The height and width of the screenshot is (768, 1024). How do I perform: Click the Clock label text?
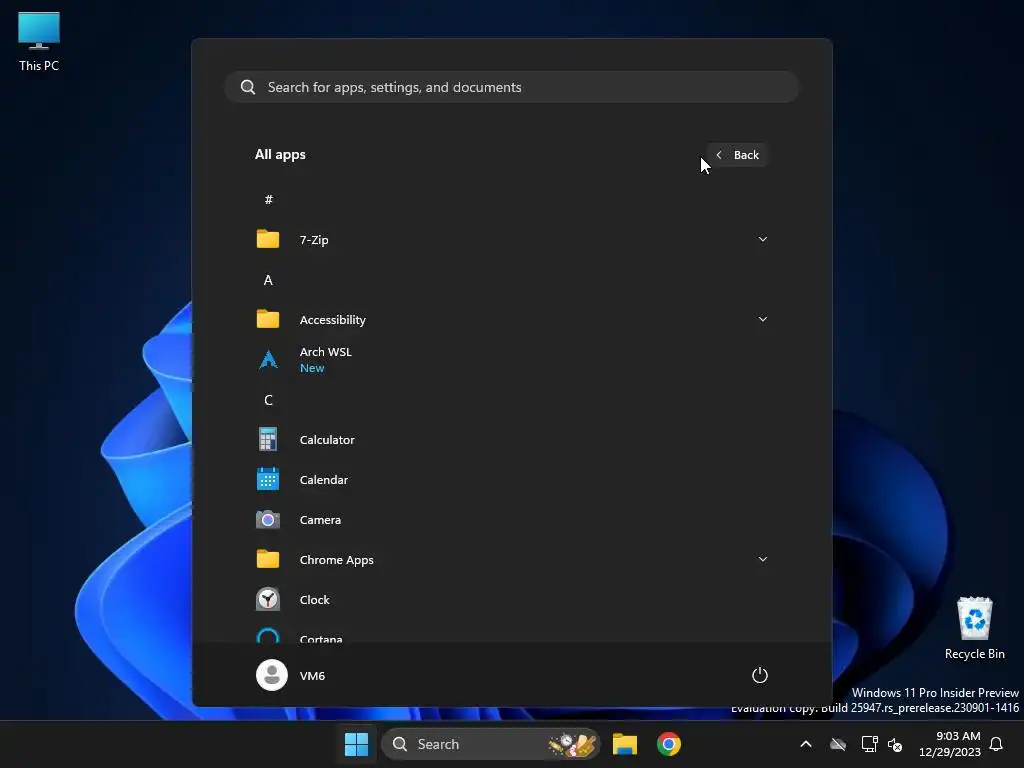[315, 600]
